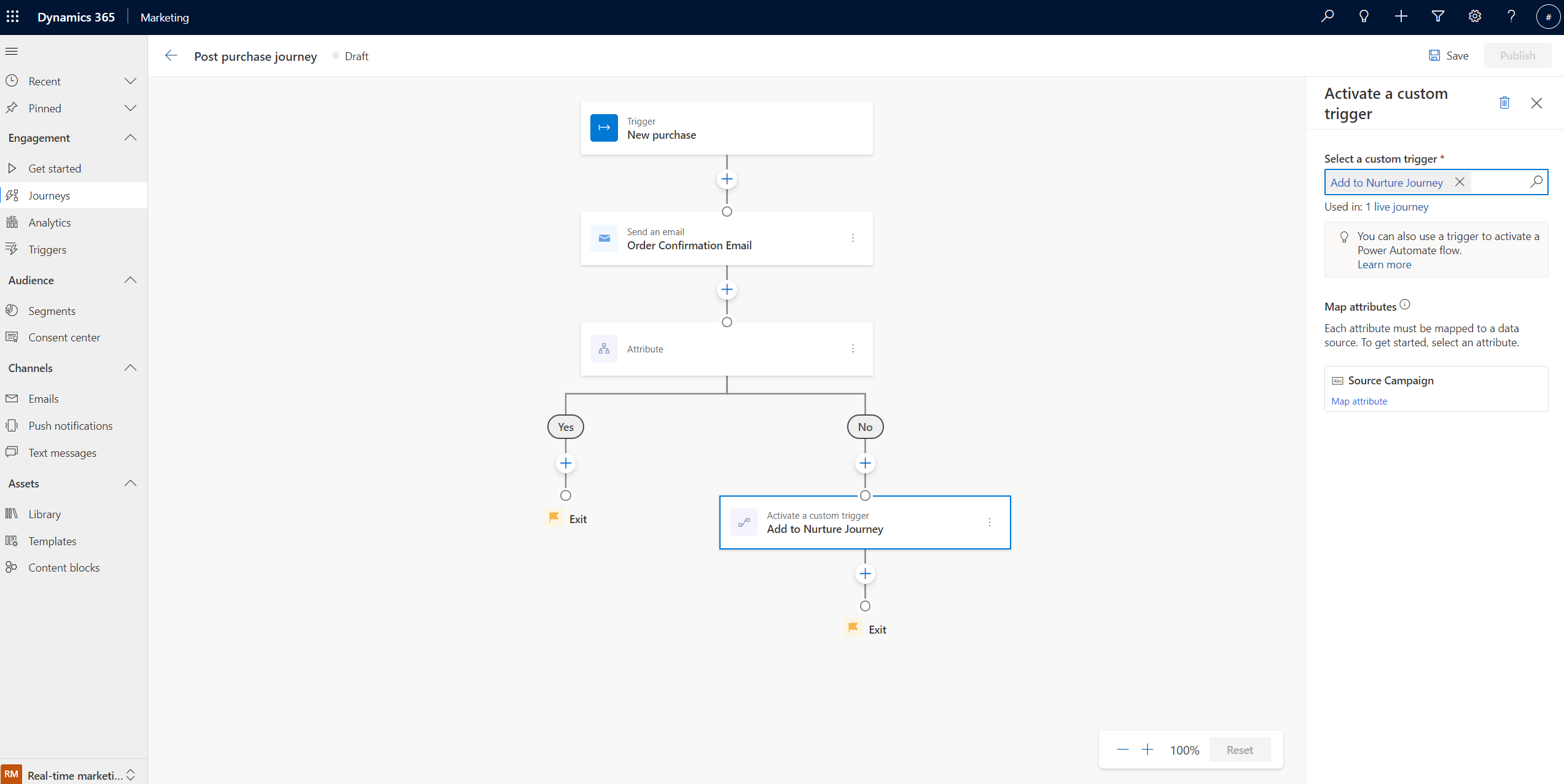Click the Trigger node icon
This screenshot has width=1564, height=784.
(x=604, y=128)
